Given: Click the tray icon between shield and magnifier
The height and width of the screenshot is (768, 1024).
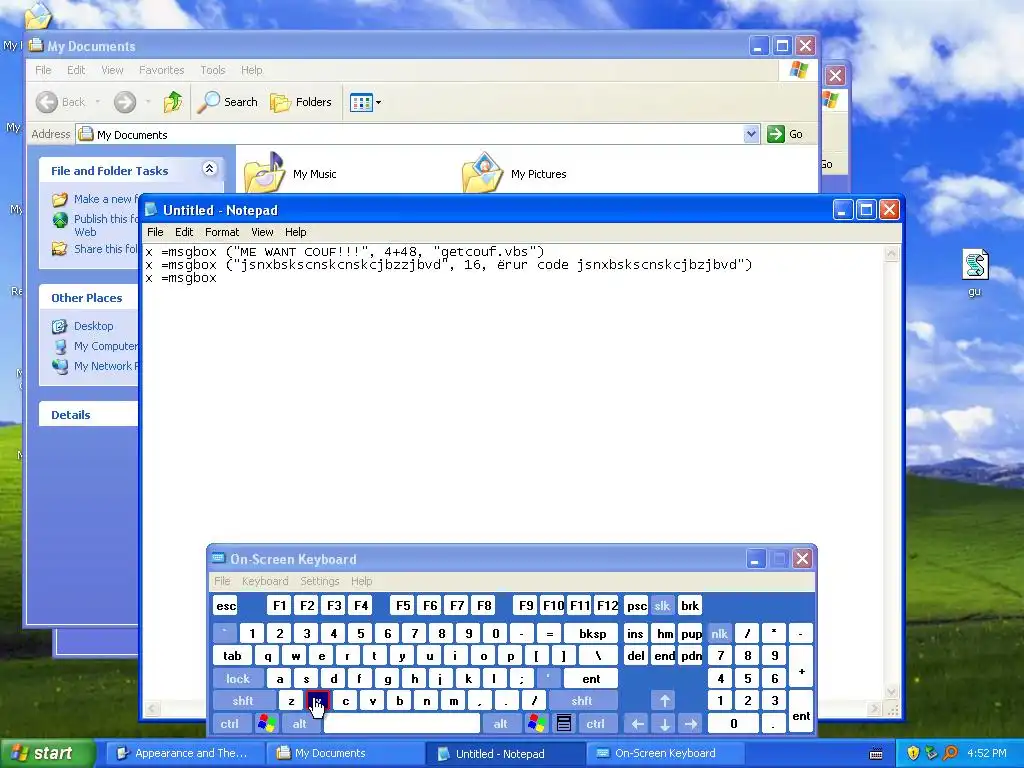Looking at the screenshot, I should 931,754.
